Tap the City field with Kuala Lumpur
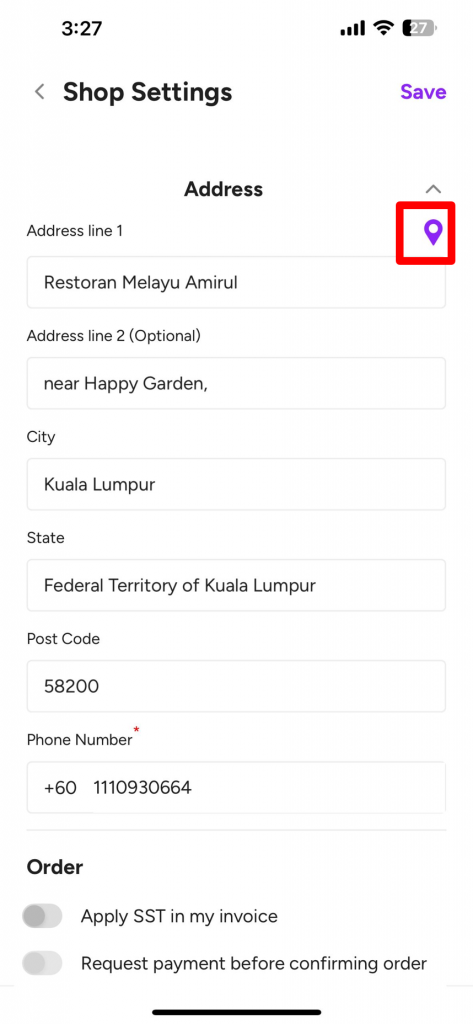 (236, 485)
